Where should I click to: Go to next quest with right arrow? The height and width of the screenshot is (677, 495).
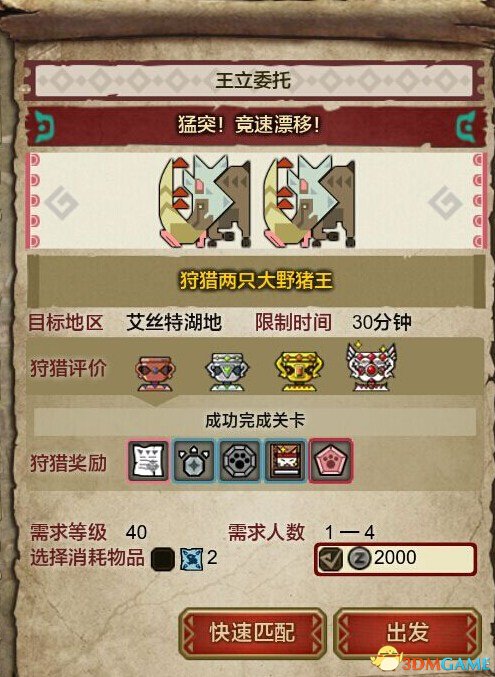[445, 202]
